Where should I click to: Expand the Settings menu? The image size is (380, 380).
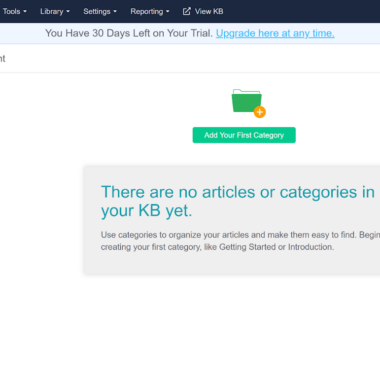coord(100,11)
